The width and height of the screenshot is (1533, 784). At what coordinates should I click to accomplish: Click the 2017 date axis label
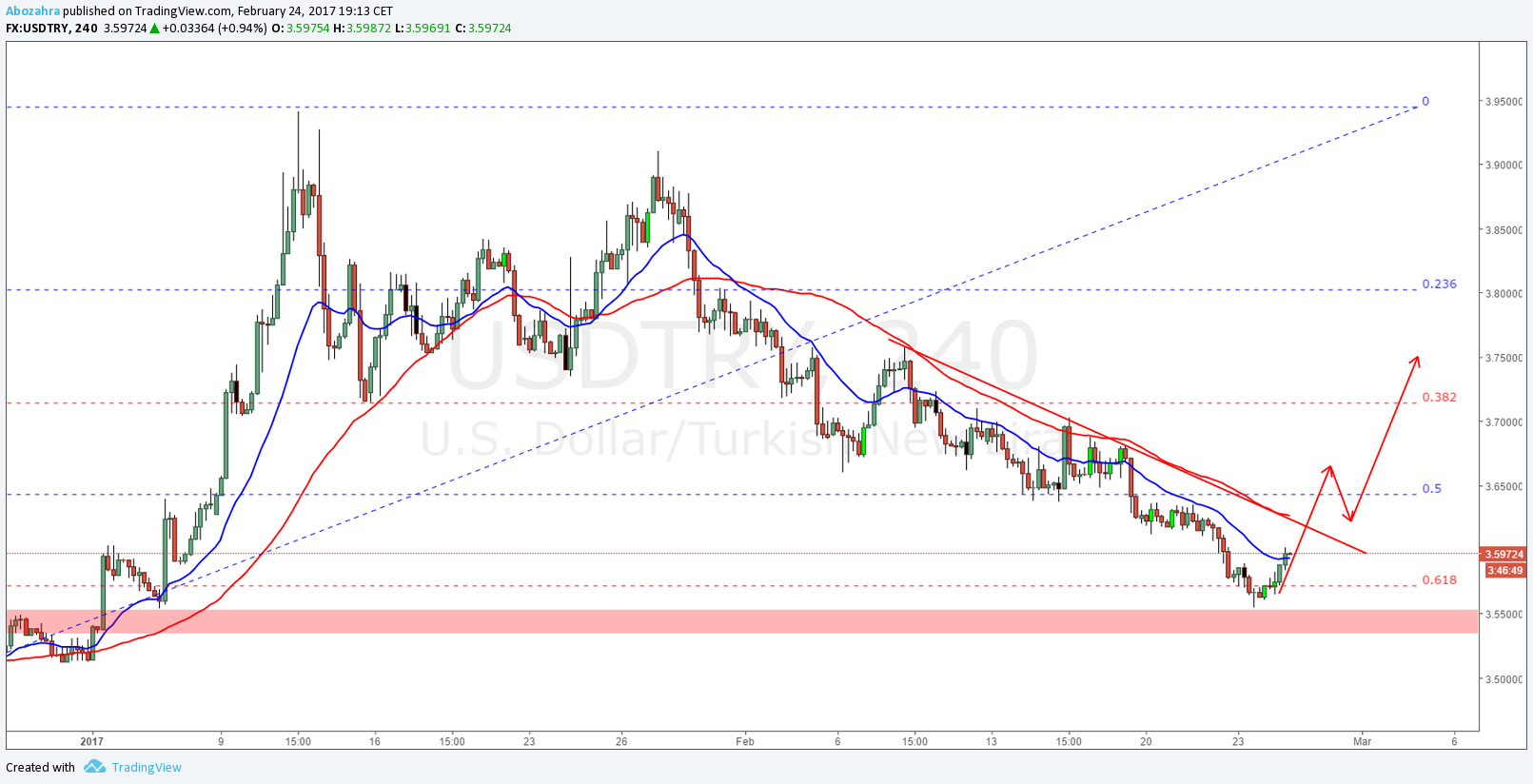[x=91, y=742]
